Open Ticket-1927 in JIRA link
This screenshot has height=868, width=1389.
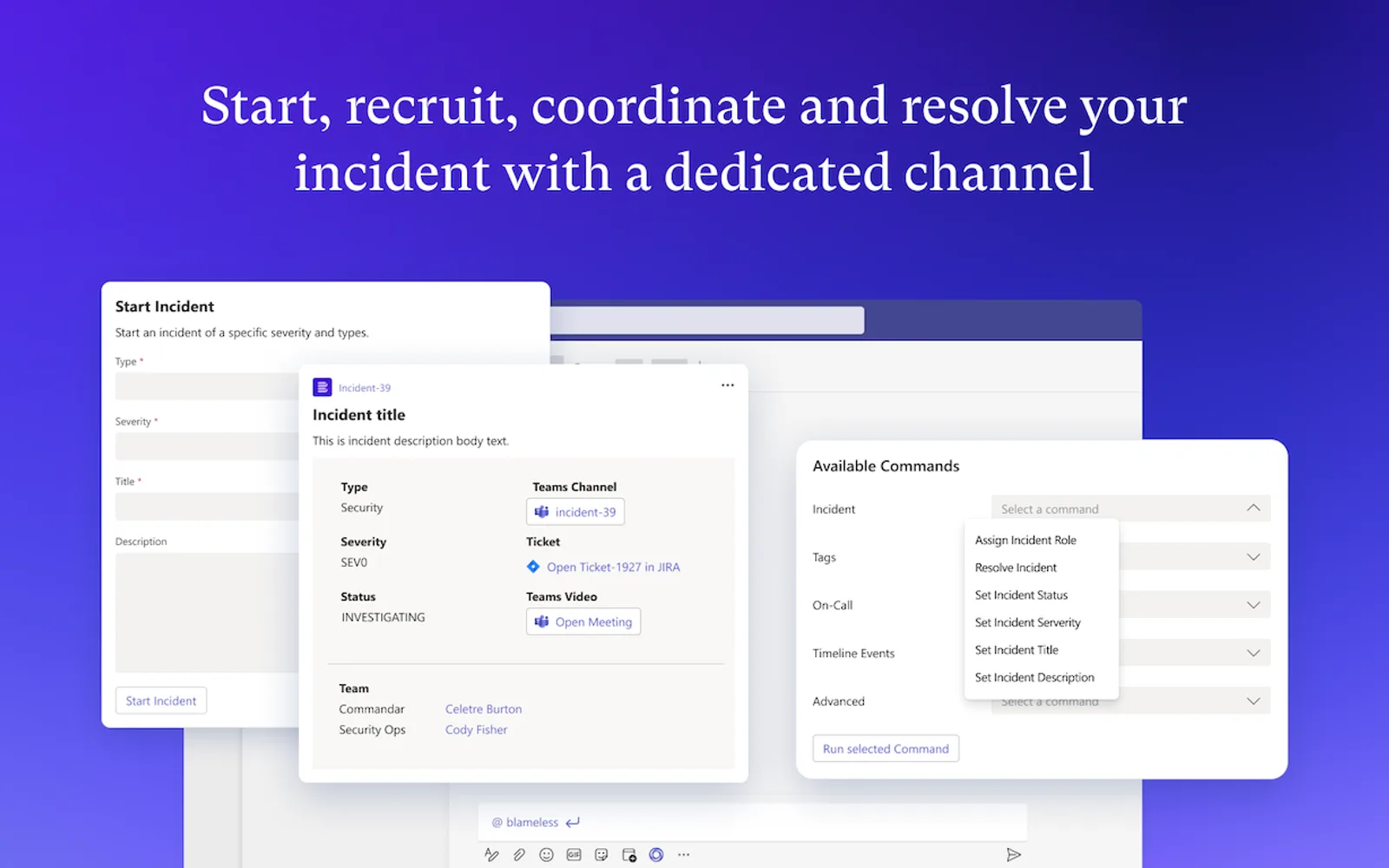coord(613,567)
